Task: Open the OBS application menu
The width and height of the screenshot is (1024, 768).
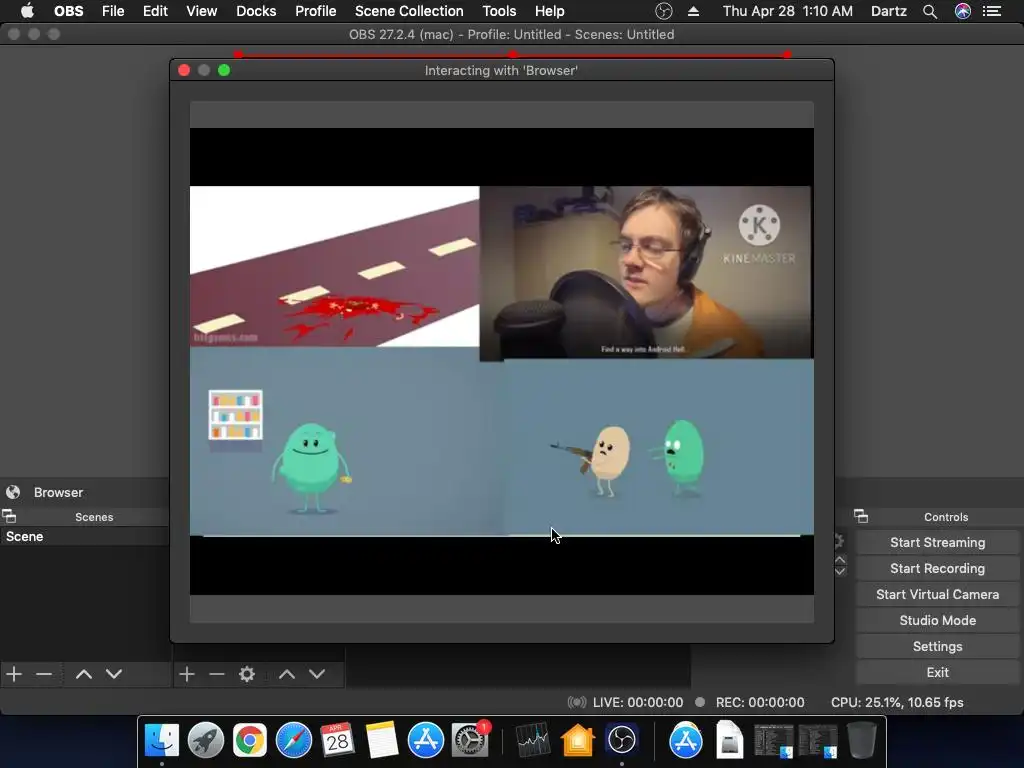Action: point(69,11)
